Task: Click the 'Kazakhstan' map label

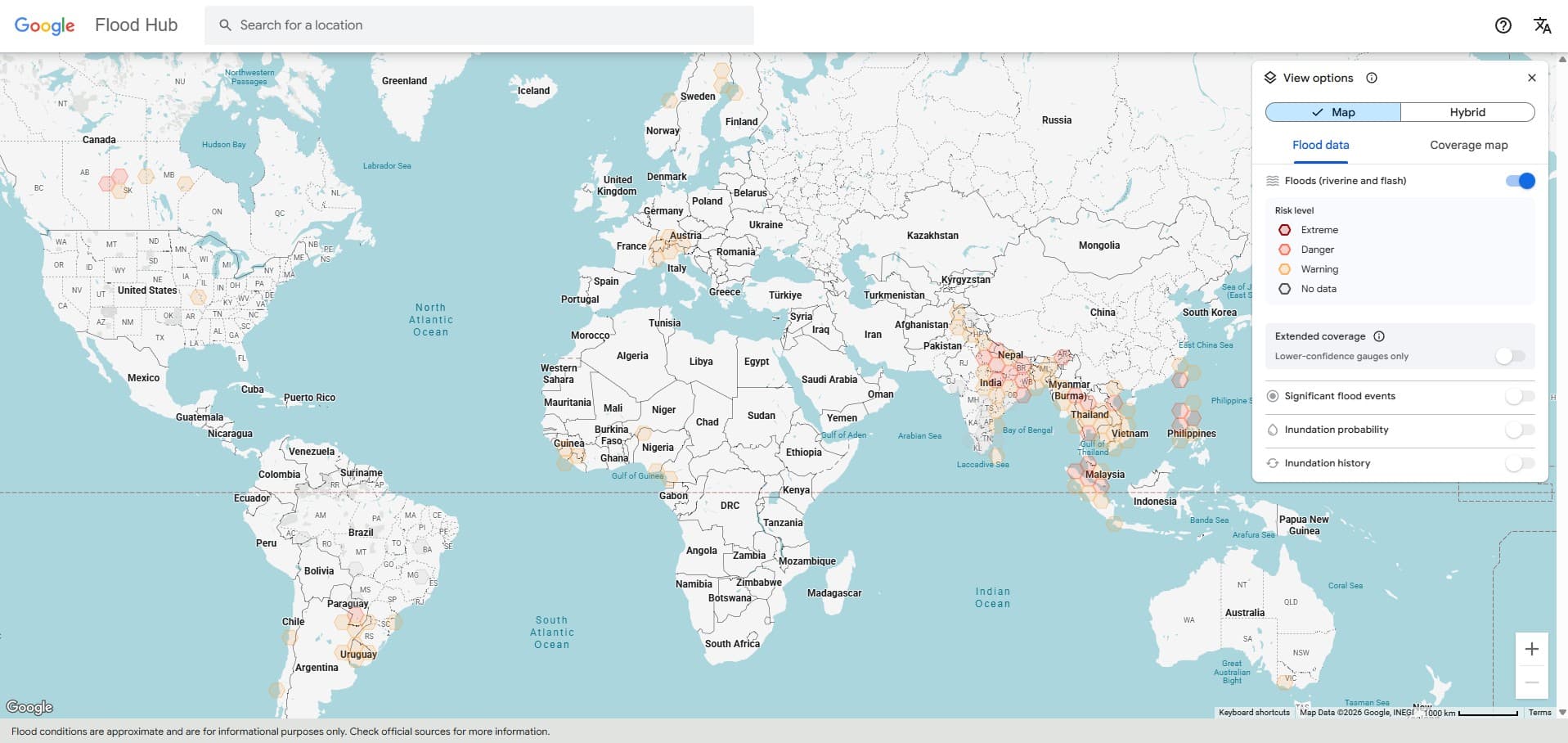Action: click(x=932, y=236)
